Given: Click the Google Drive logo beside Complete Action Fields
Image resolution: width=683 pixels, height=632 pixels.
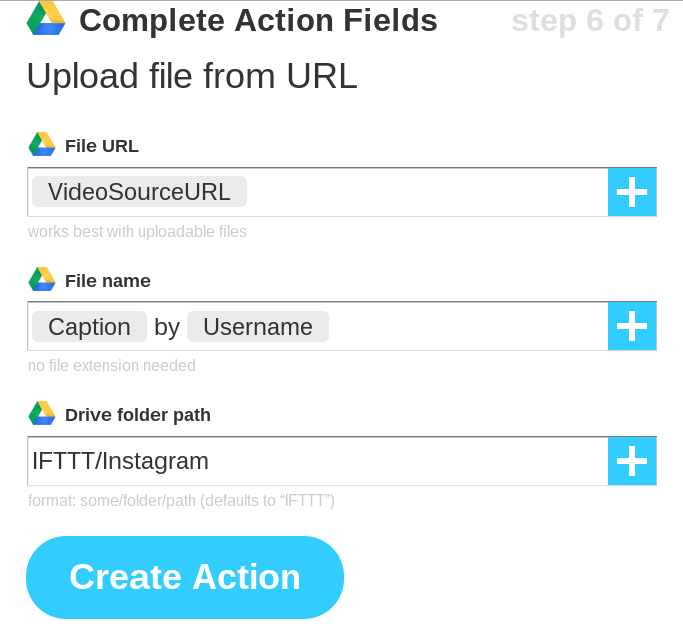Looking at the screenshot, I should [46, 18].
